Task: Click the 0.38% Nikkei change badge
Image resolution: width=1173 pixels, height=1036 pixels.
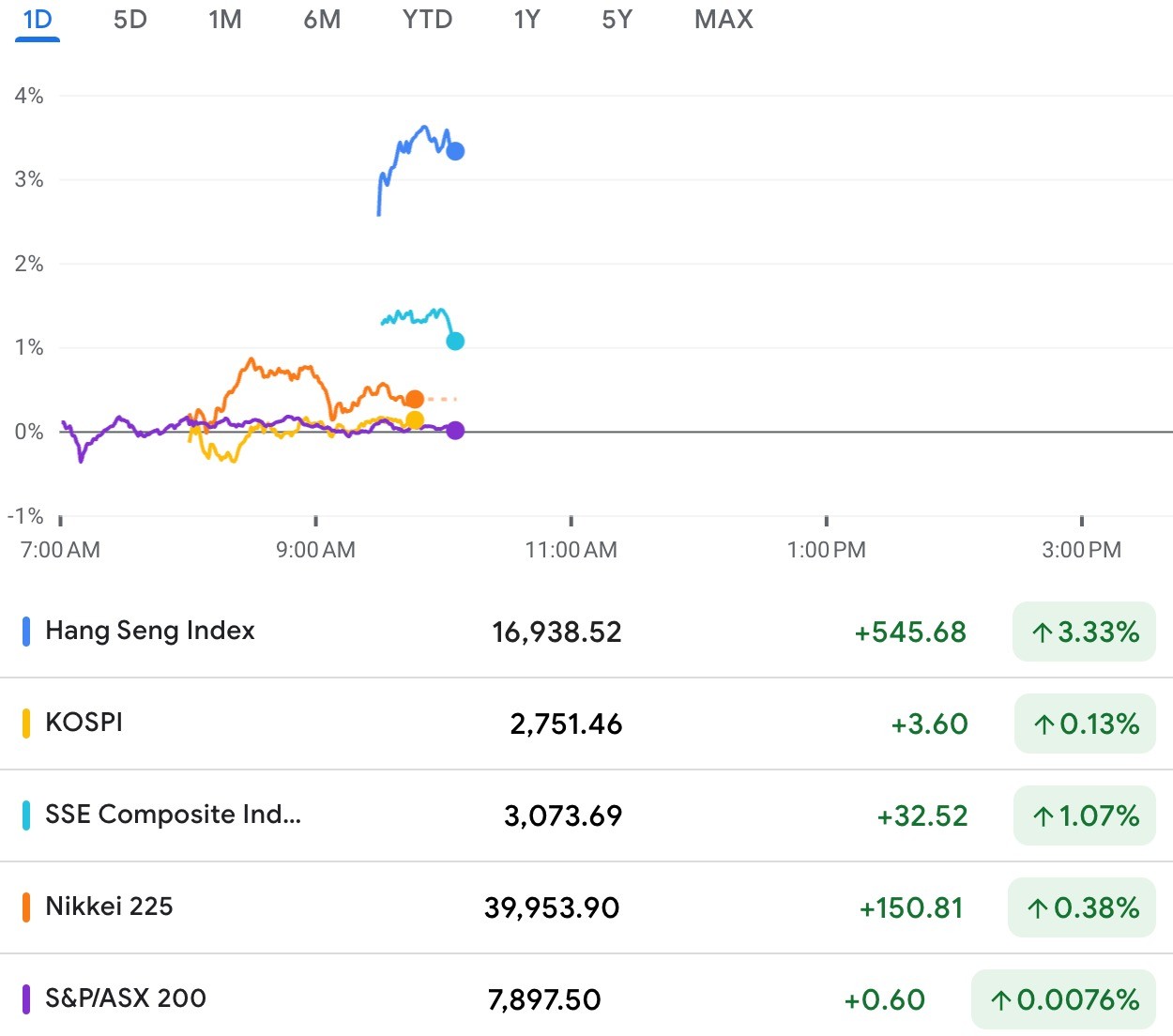Action: [1082, 907]
